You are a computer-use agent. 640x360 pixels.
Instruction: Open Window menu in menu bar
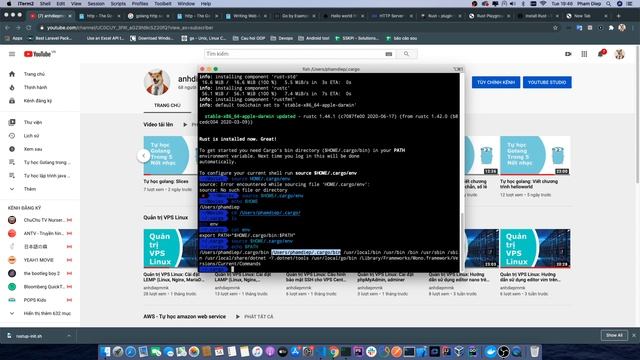tap(186, 4)
